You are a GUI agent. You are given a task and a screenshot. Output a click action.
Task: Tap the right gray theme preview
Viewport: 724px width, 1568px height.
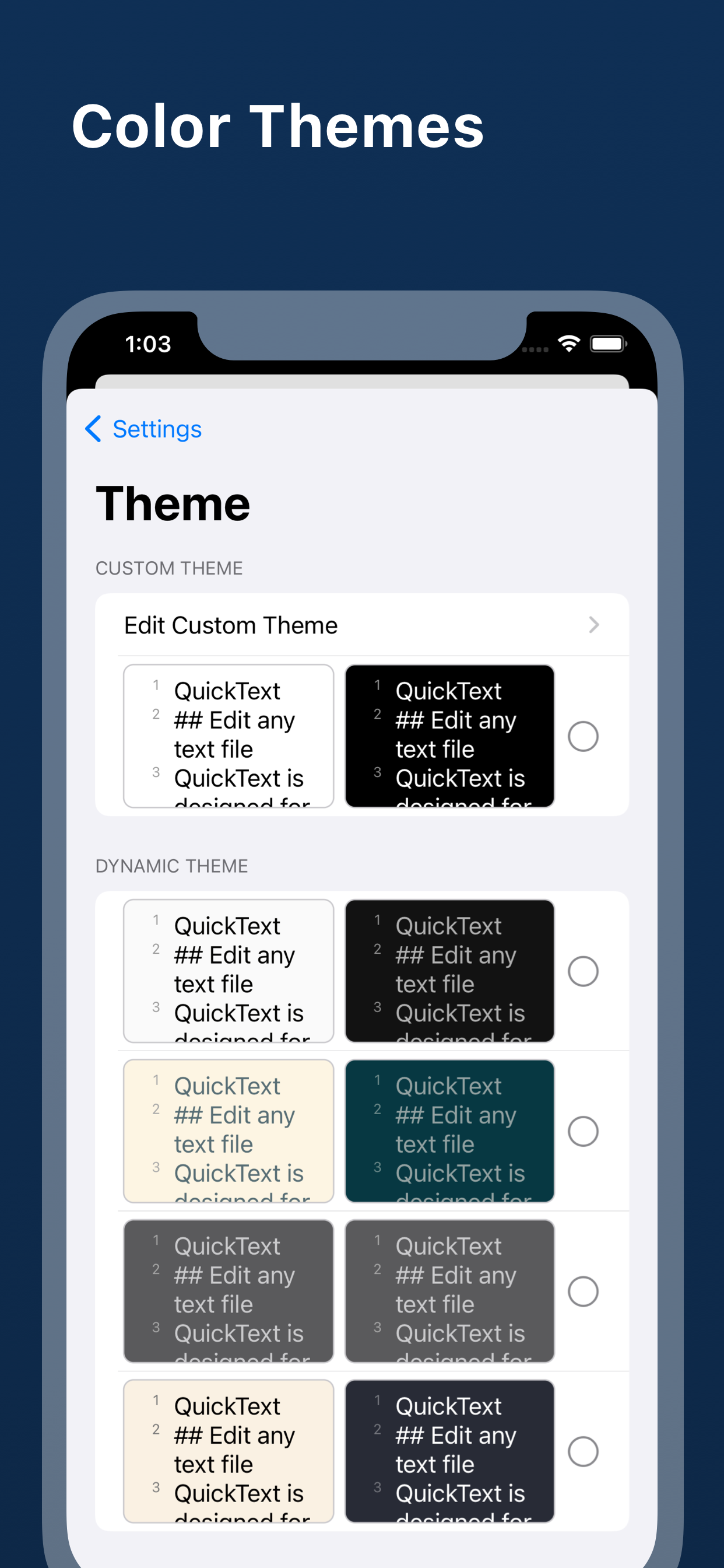click(x=449, y=1291)
